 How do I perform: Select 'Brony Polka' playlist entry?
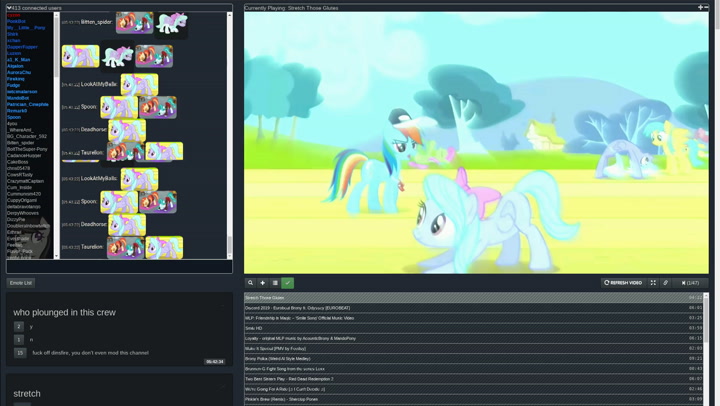[473, 359]
